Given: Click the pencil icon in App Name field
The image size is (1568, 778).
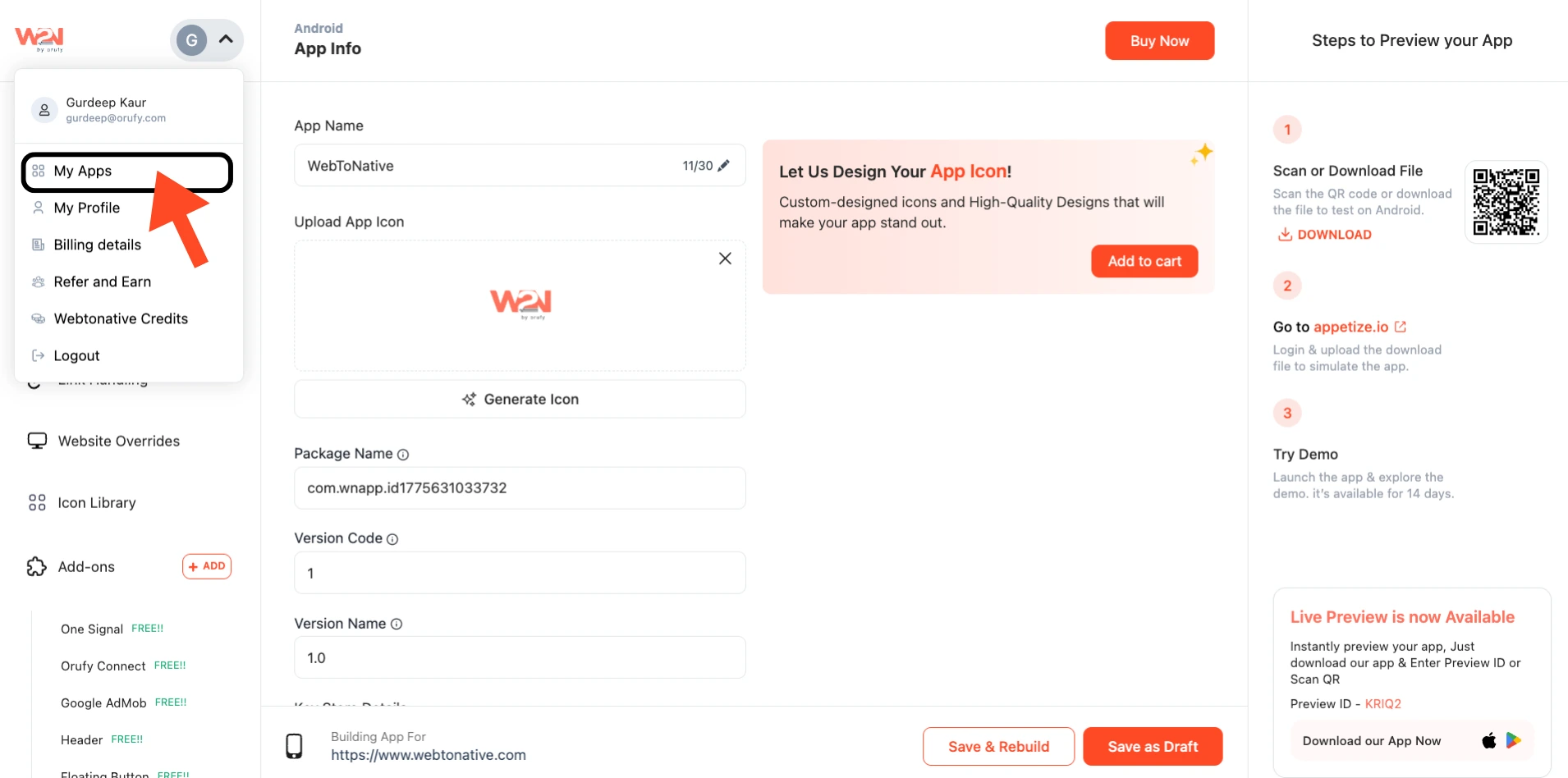Looking at the screenshot, I should [x=723, y=166].
